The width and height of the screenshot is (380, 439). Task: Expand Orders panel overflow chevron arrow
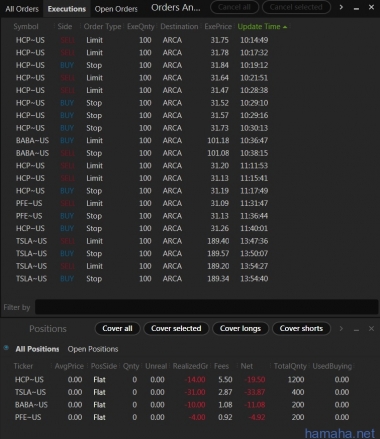click(x=341, y=7)
